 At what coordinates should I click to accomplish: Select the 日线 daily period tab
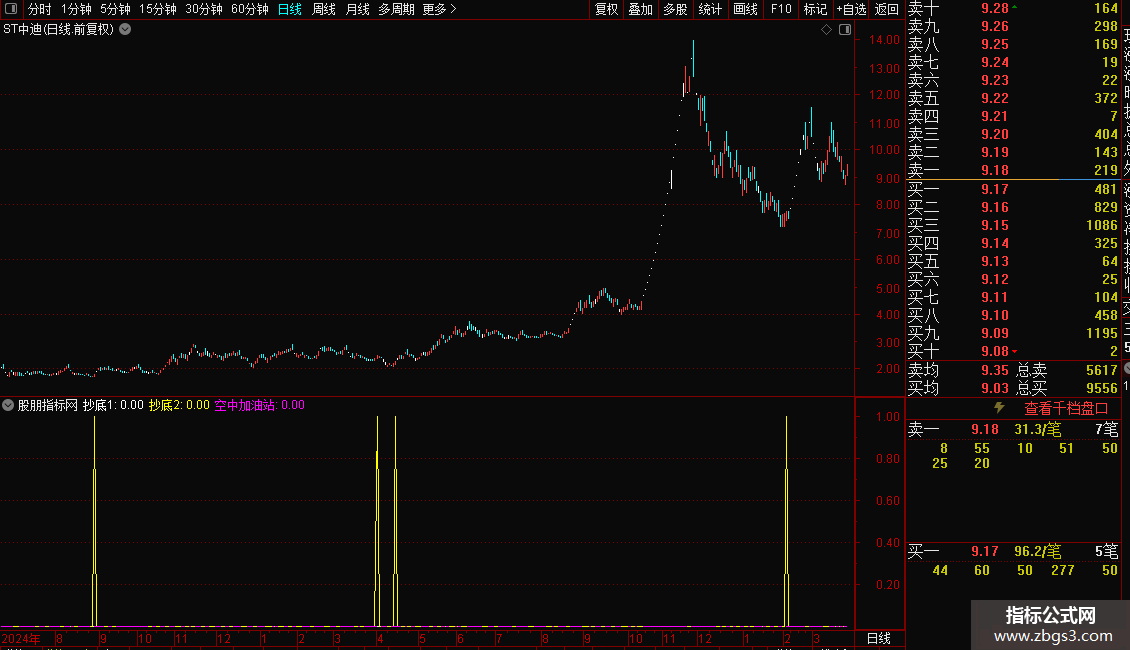[x=290, y=9]
